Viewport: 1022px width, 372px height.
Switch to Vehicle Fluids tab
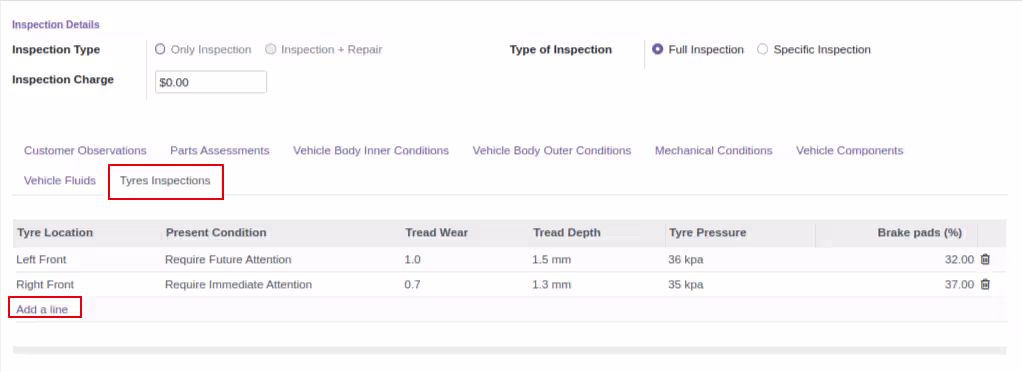[x=60, y=180]
